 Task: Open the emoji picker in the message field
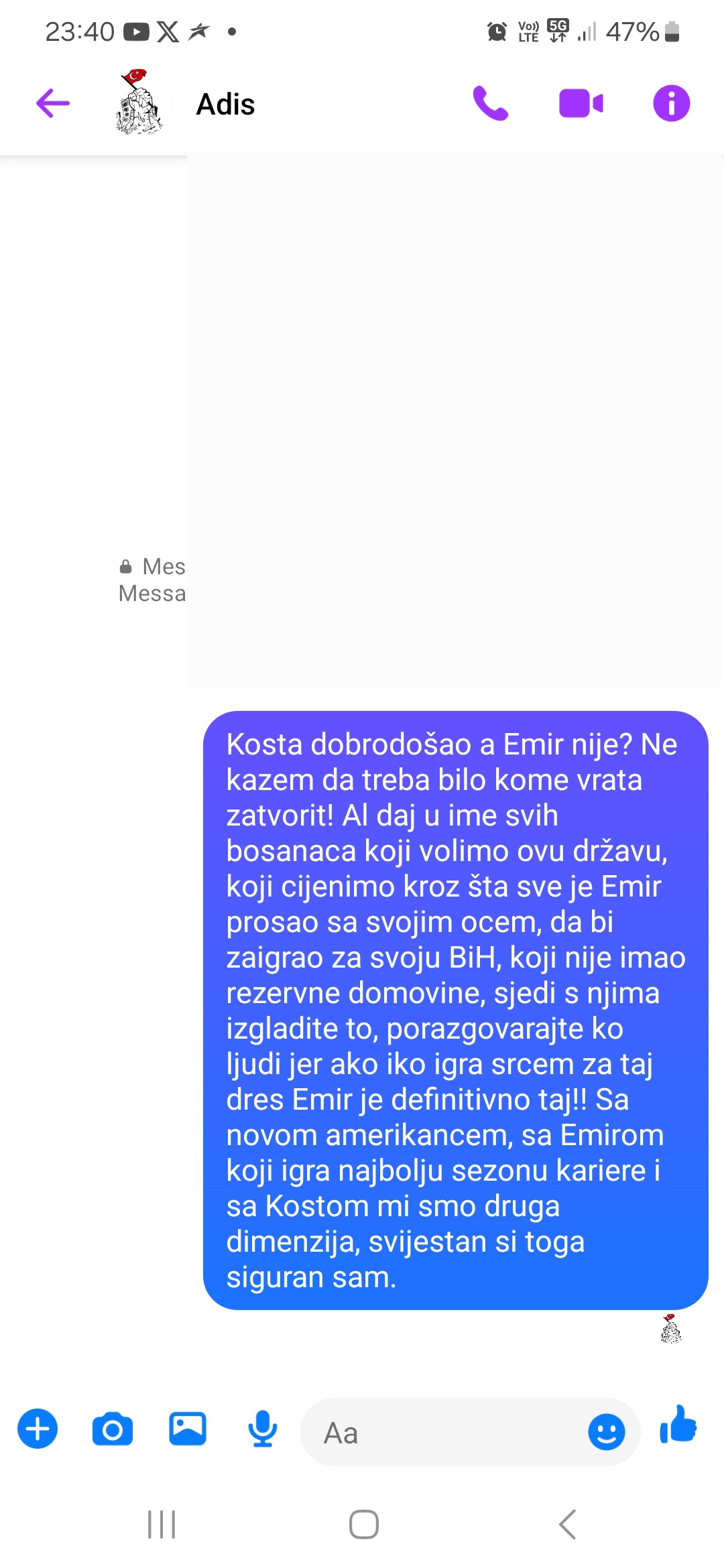[606, 1432]
